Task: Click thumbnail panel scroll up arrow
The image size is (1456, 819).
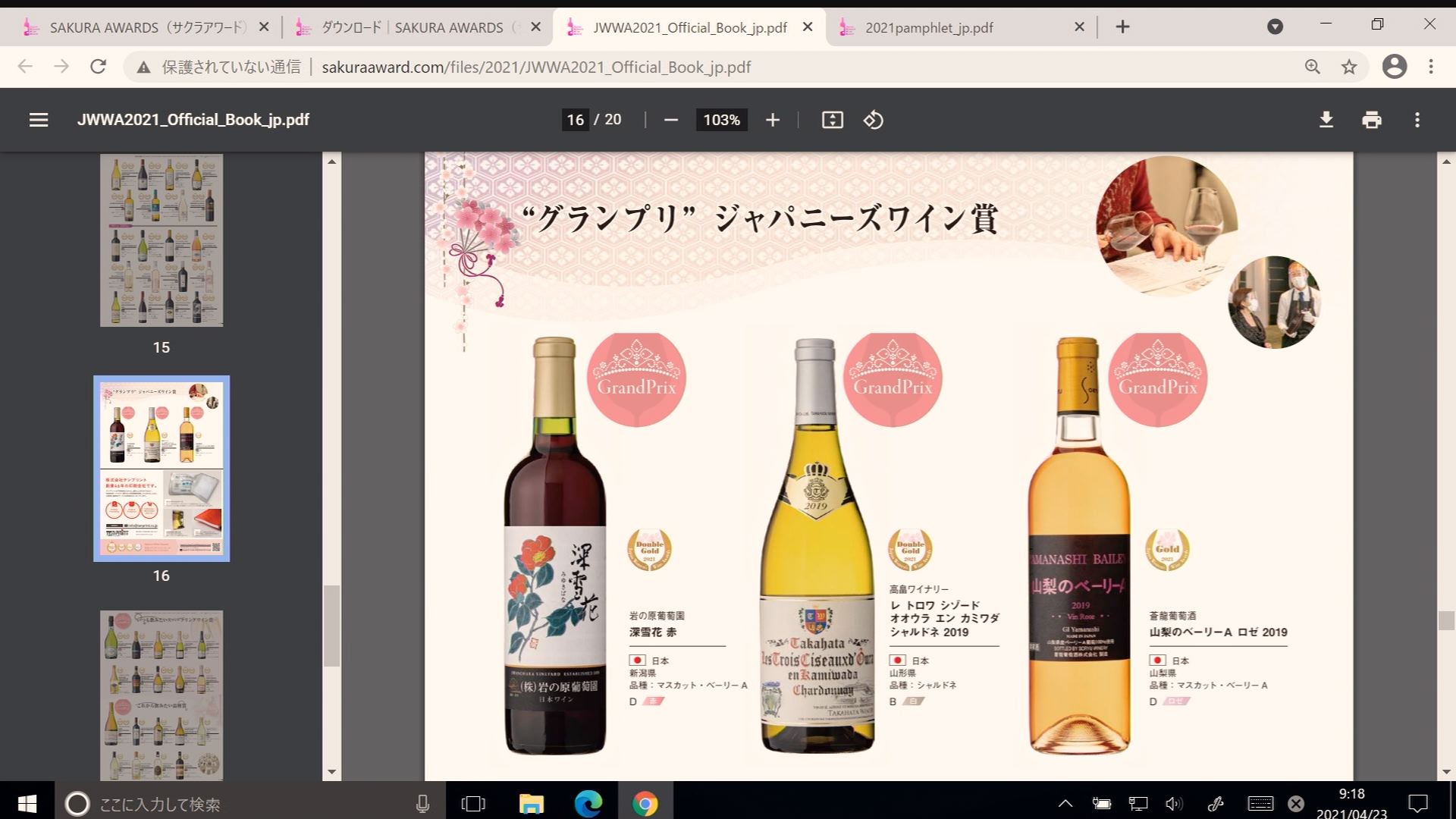Action: (x=331, y=161)
